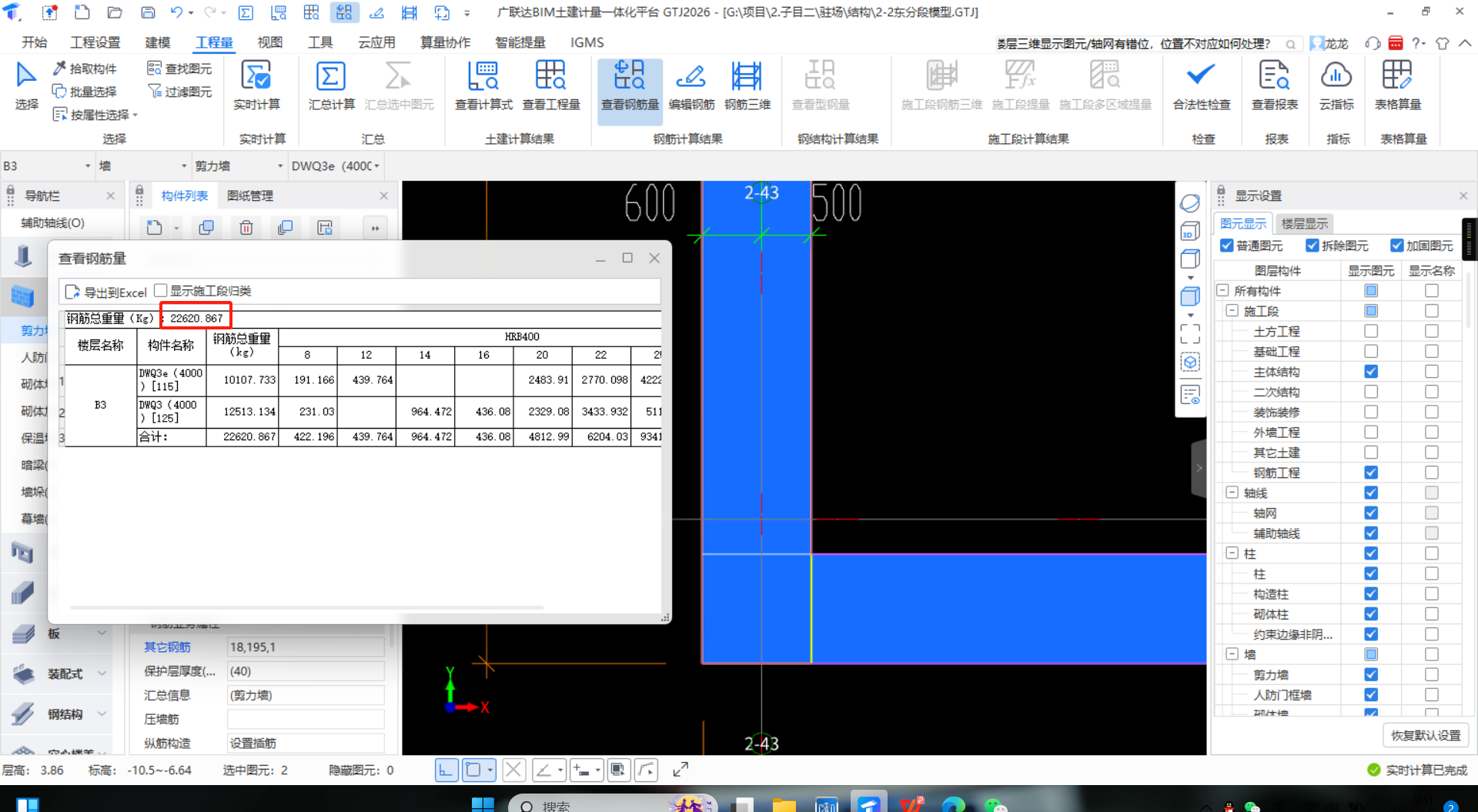Click 导出到Excel button
The width and height of the screenshot is (1478, 812).
coord(106,292)
